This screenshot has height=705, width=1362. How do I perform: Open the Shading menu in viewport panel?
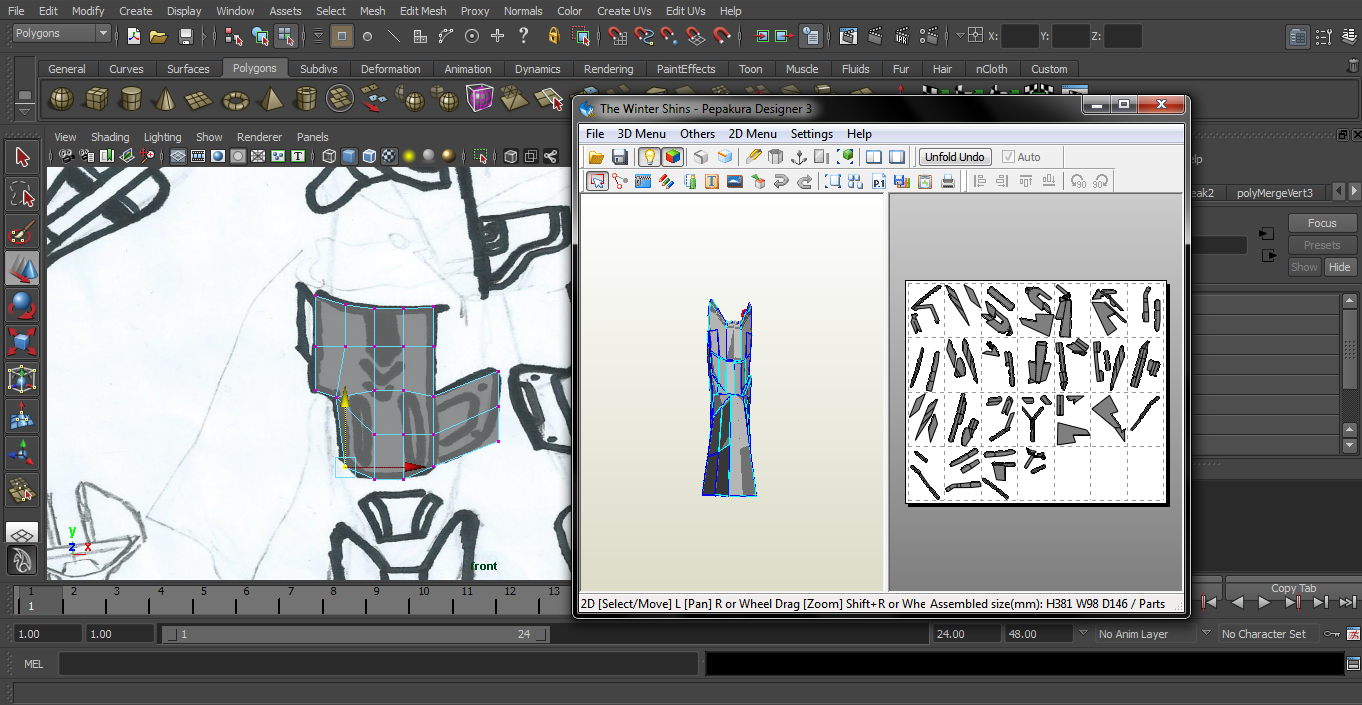110,137
